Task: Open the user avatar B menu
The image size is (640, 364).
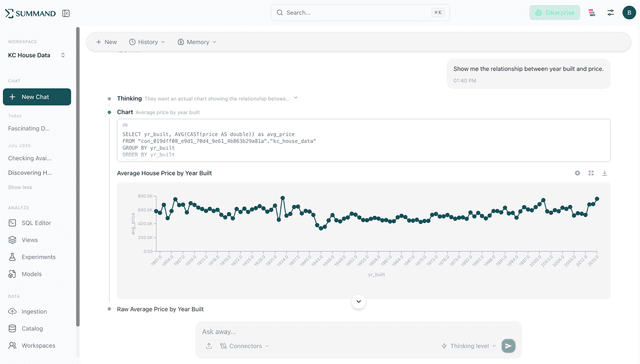Action: click(x=629, y=13)
